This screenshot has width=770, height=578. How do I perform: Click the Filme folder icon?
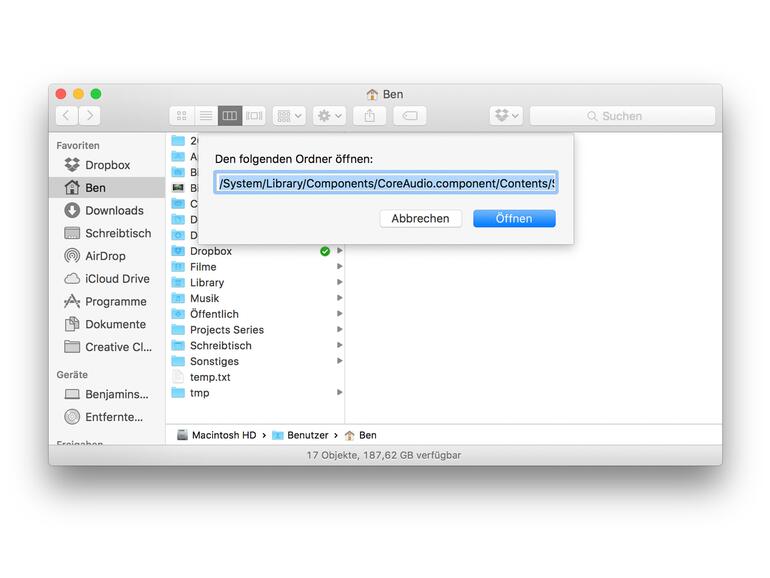pos(178,267)
